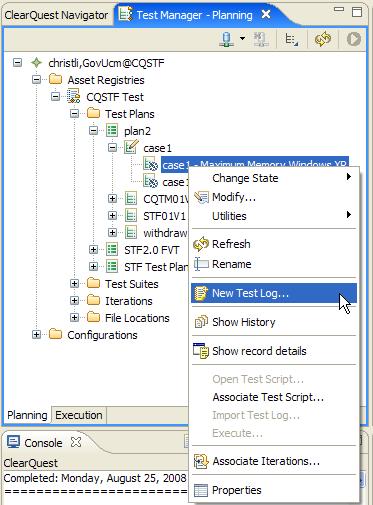Collapse the christli,GovUcm@CQSTF root node
373x505 pixels.
(17, 62)
